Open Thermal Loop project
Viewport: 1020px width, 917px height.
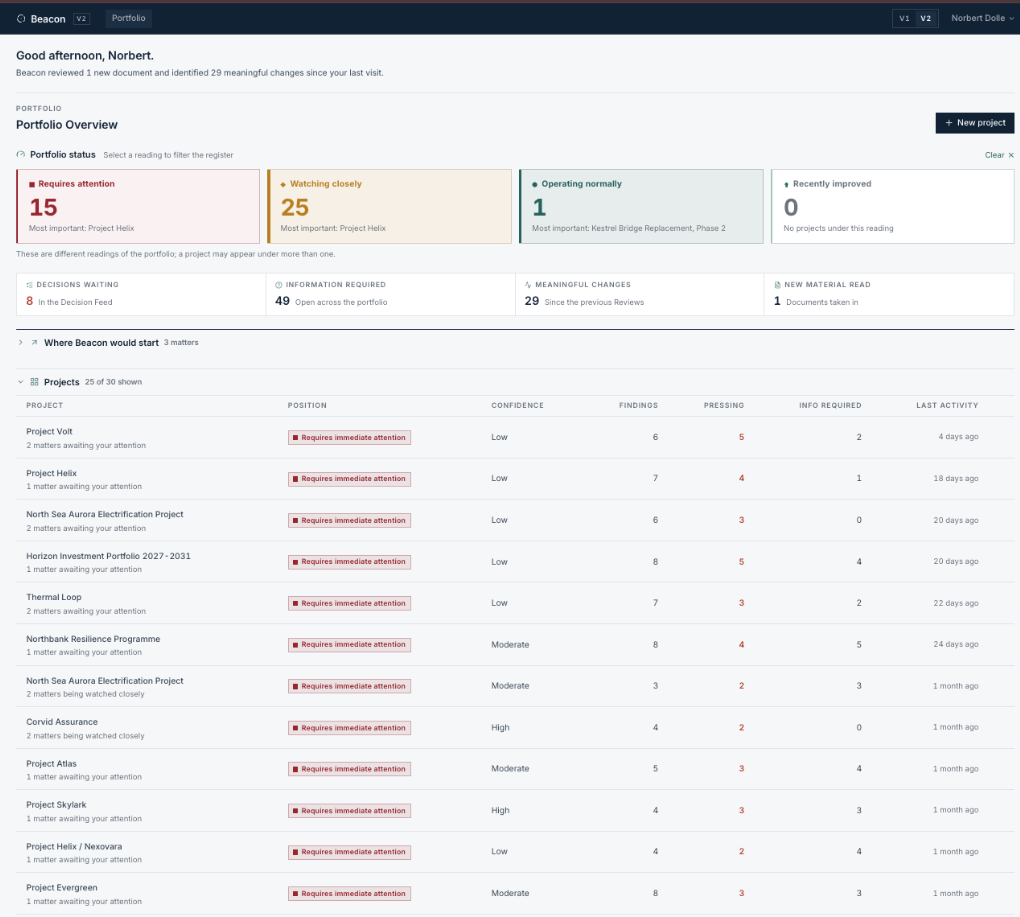point(515,604)
